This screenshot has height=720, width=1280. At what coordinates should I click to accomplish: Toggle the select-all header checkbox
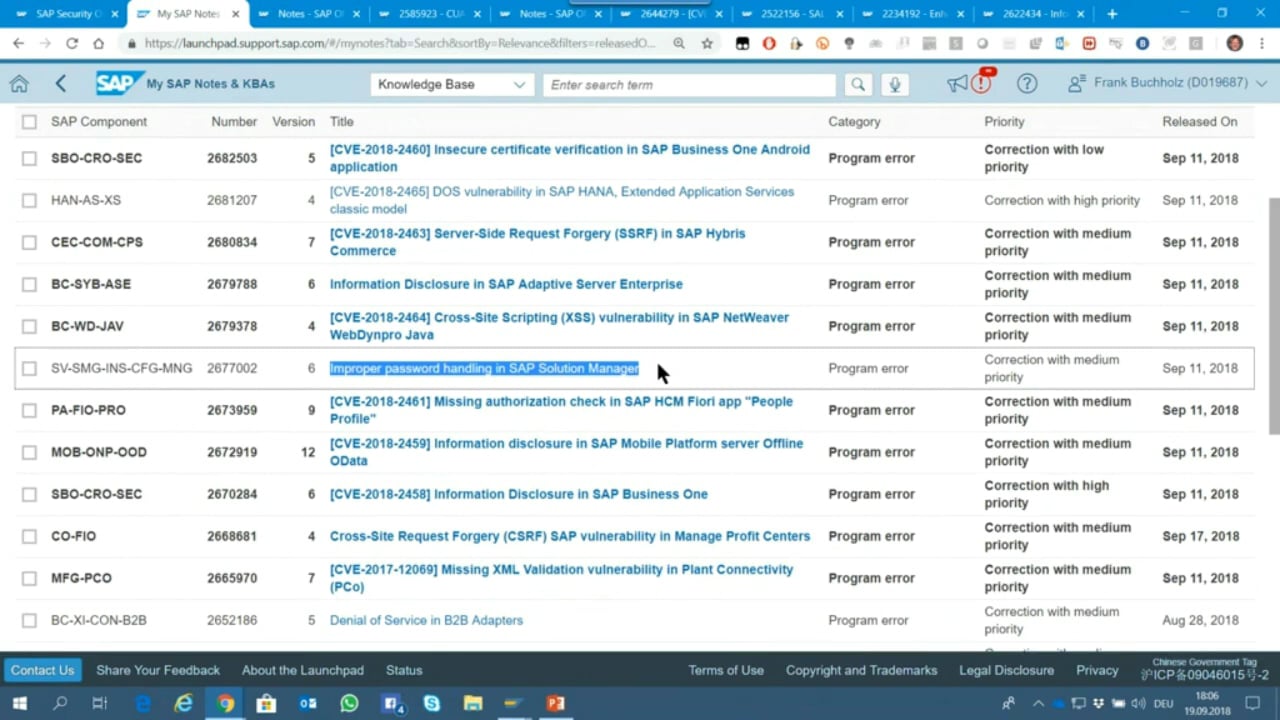tap(29, 122)
